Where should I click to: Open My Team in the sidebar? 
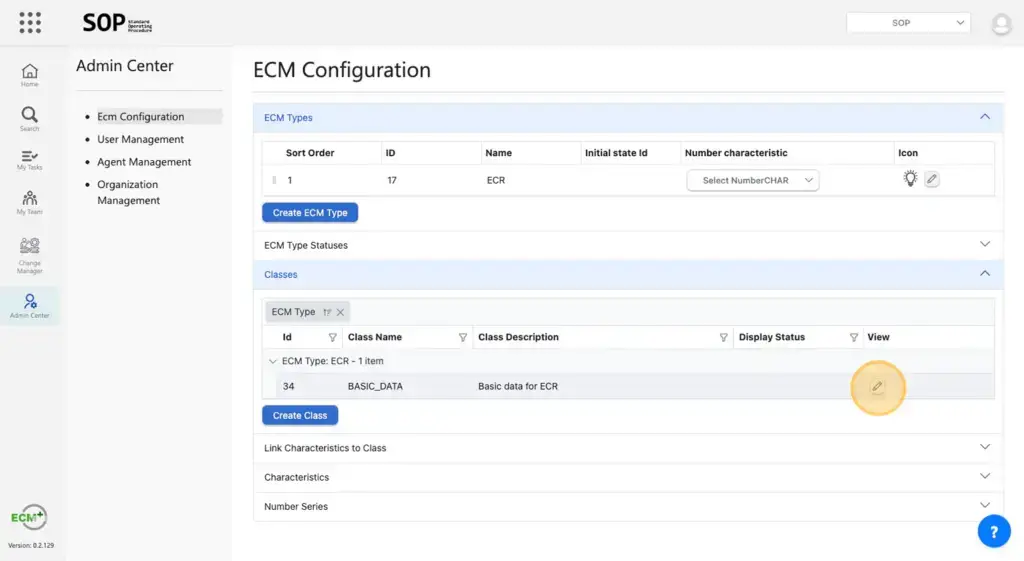point(30,203)
